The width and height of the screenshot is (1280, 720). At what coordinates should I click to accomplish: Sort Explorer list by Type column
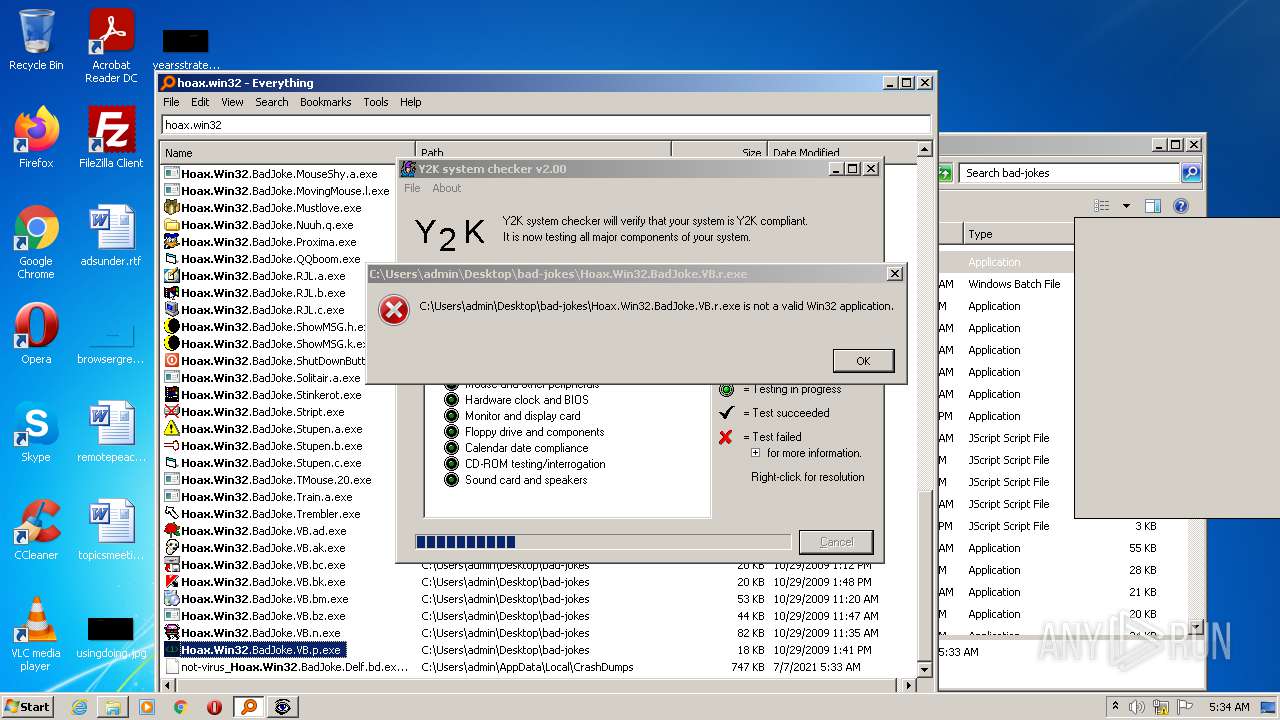pos(1019,234)
